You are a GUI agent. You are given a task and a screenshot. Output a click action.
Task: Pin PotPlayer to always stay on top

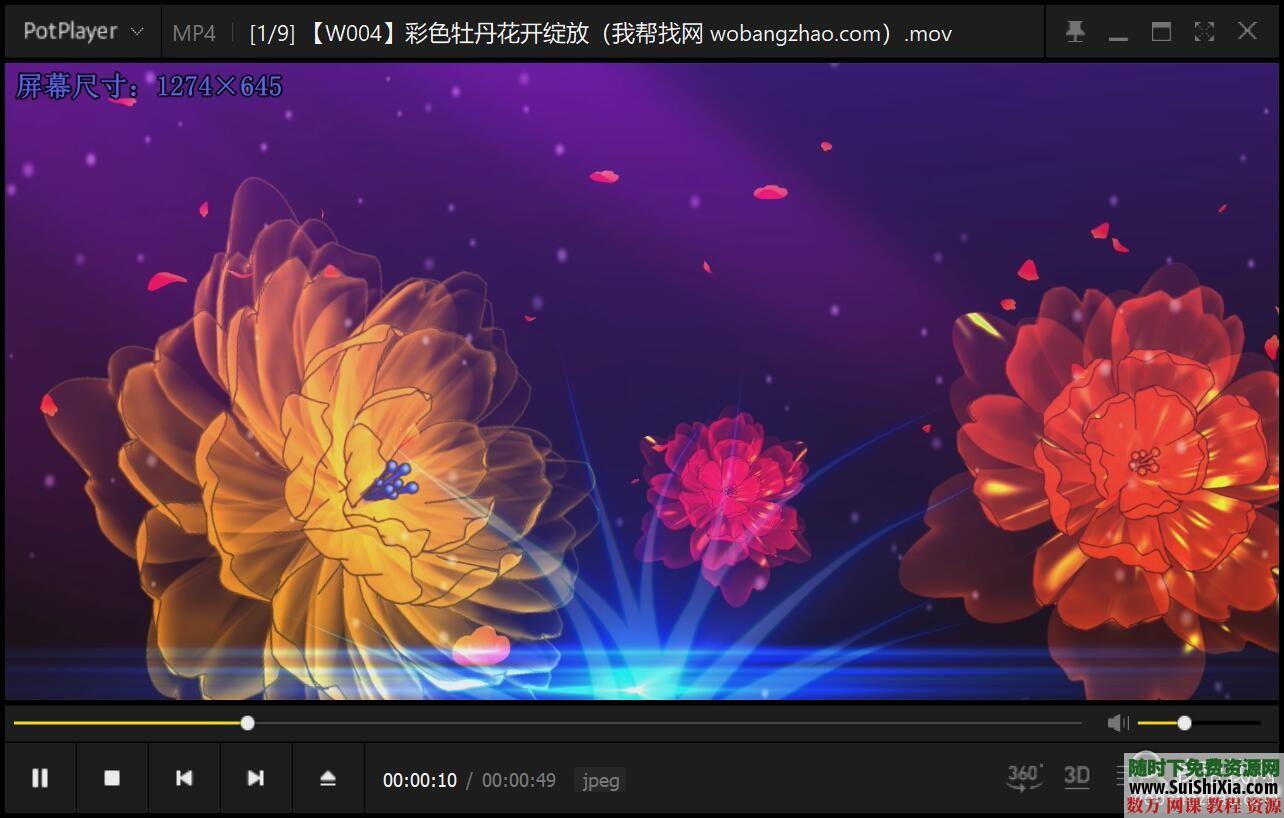pyautogui.click(x=1075, y=31)
